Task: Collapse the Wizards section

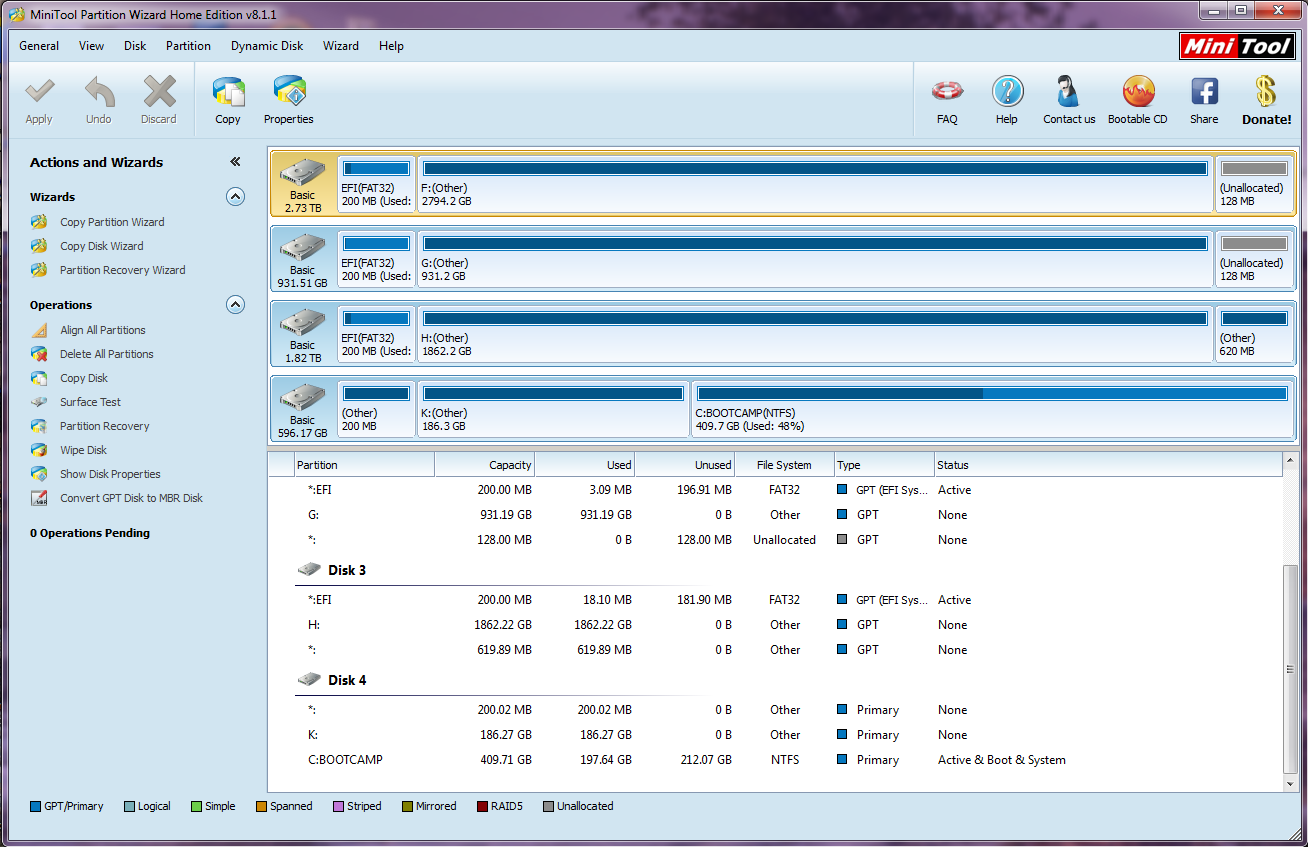Action: (x=235, y=197)
